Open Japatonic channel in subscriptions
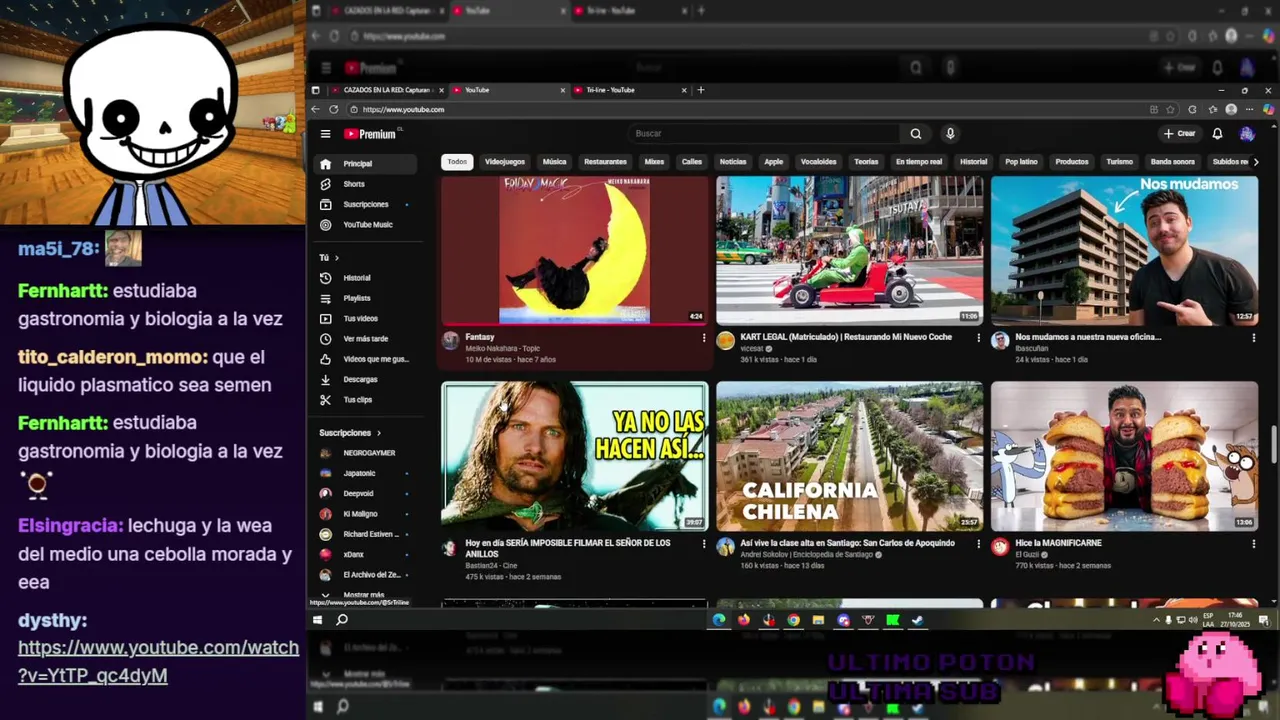Image resolution: width=1280 pixels, height=720 pixels. (x=368, y=473)
